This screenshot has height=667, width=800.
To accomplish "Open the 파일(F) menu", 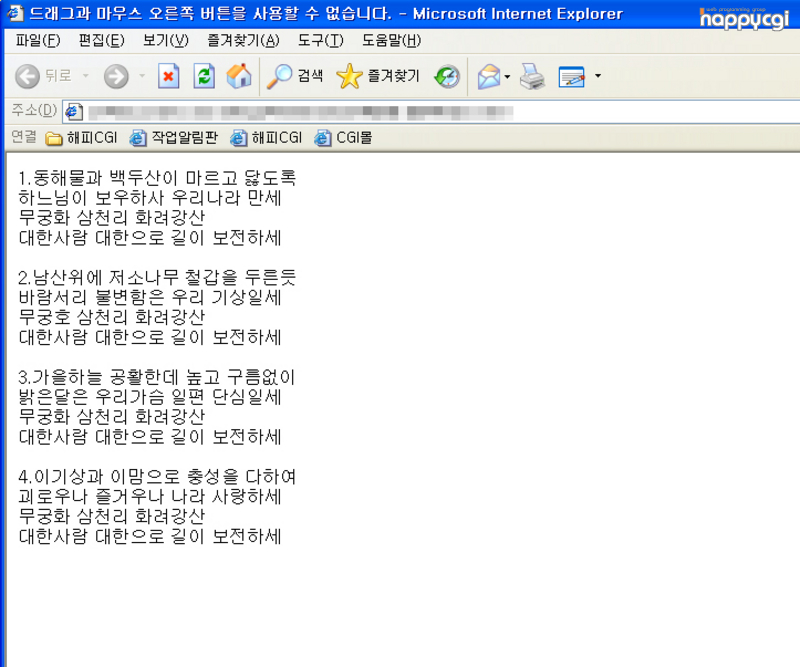I will [x=38, y=40].
